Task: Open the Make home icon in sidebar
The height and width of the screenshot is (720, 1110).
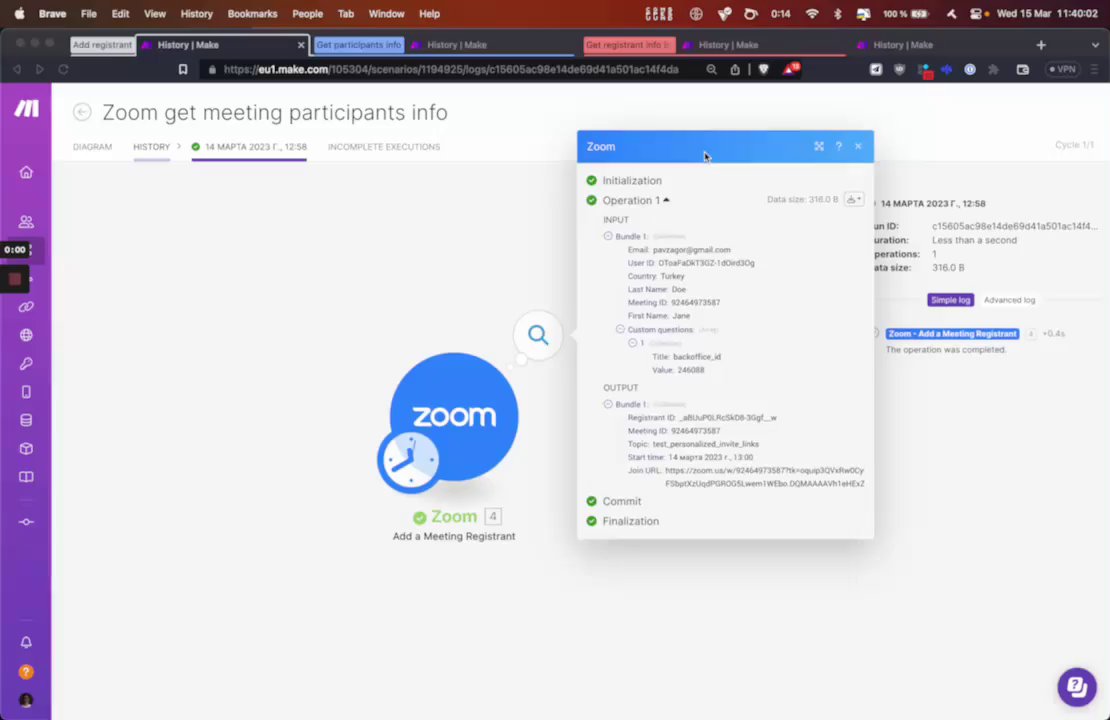Action: pos(26,173)
